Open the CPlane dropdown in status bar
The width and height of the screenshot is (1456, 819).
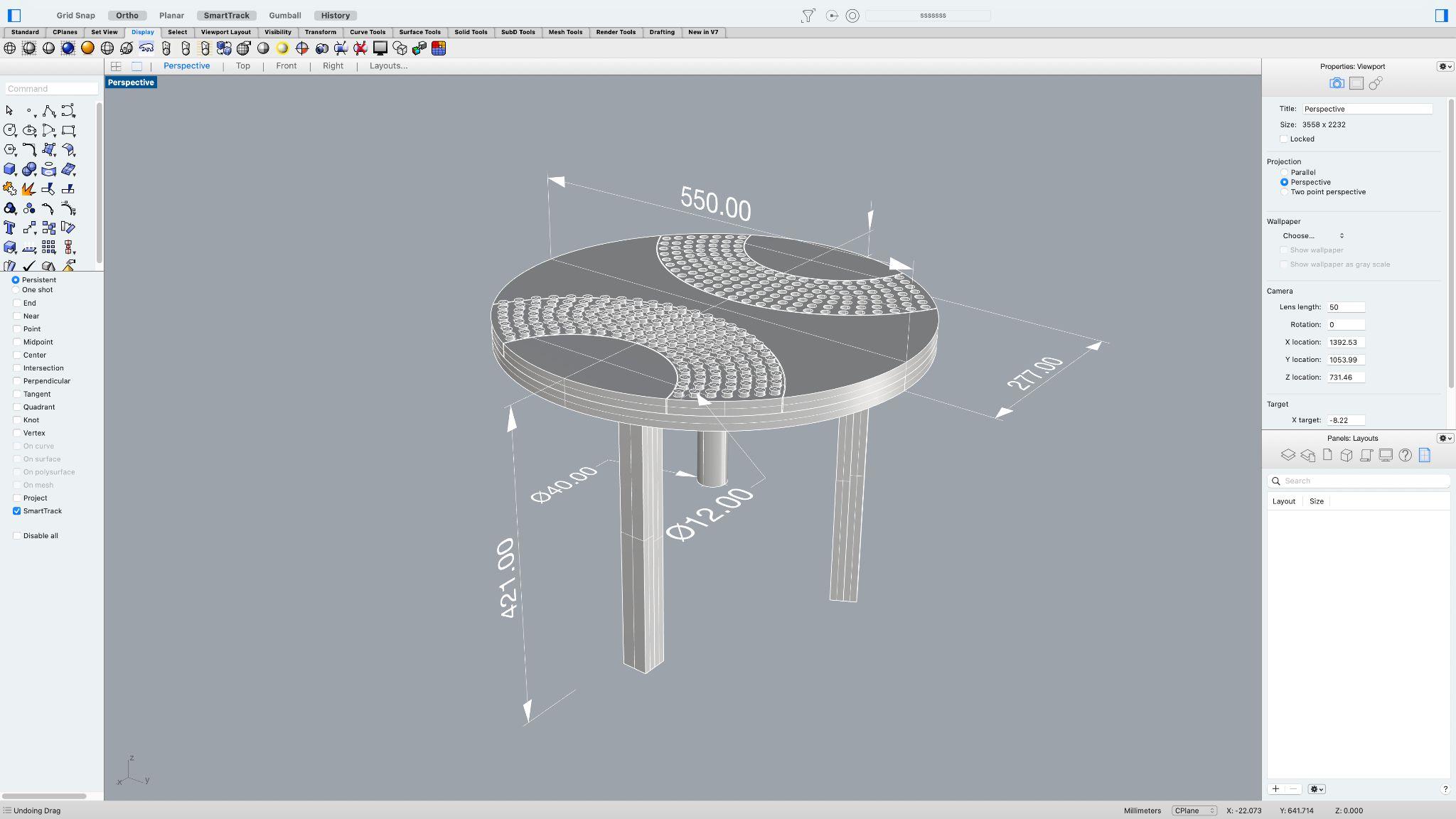[x=1194, y=810]
